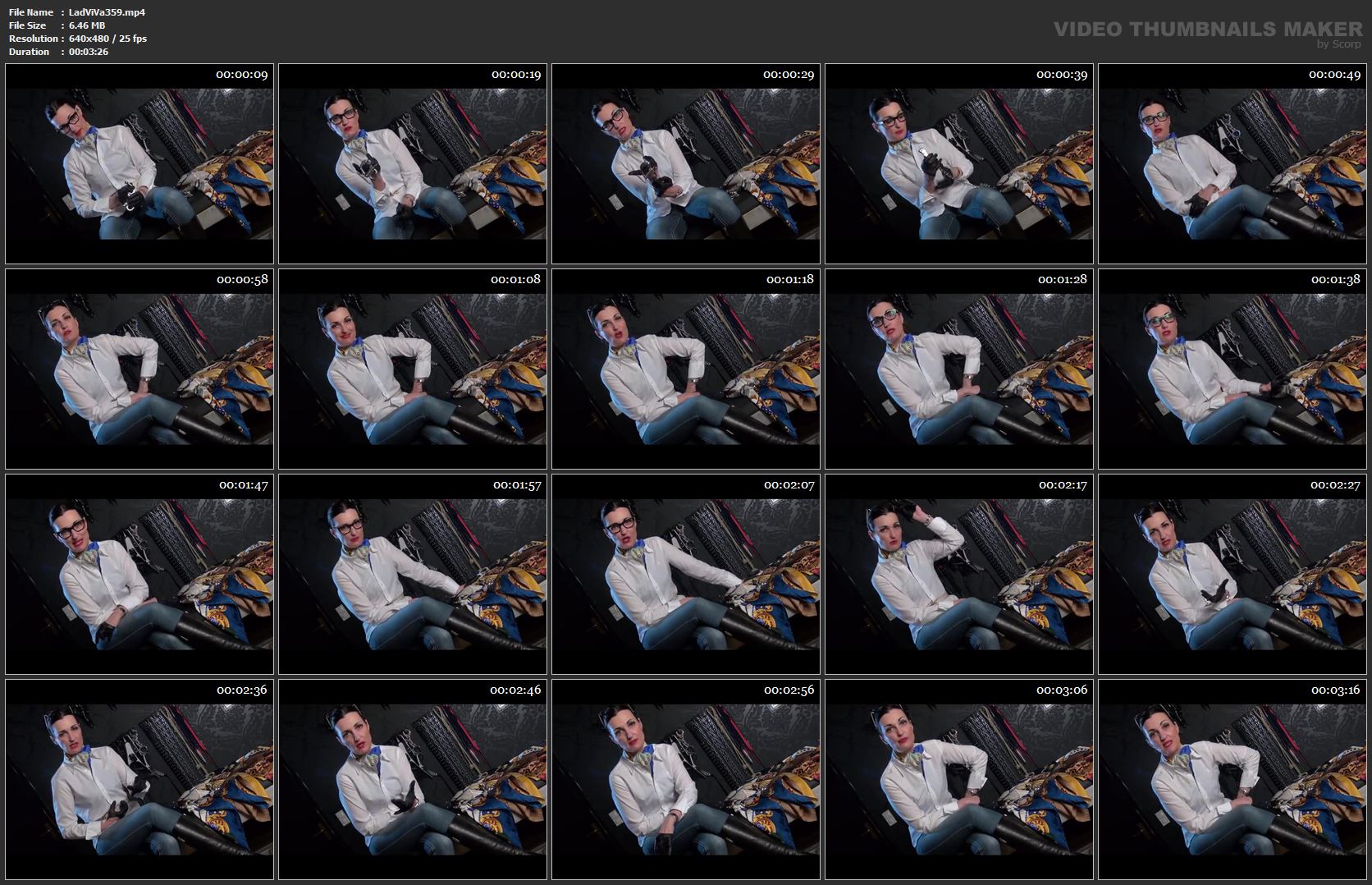The image size is (1372, 885).
Task: Click the duration value 00:03:26
Action: pyautogui.click(x=89, y=52)
